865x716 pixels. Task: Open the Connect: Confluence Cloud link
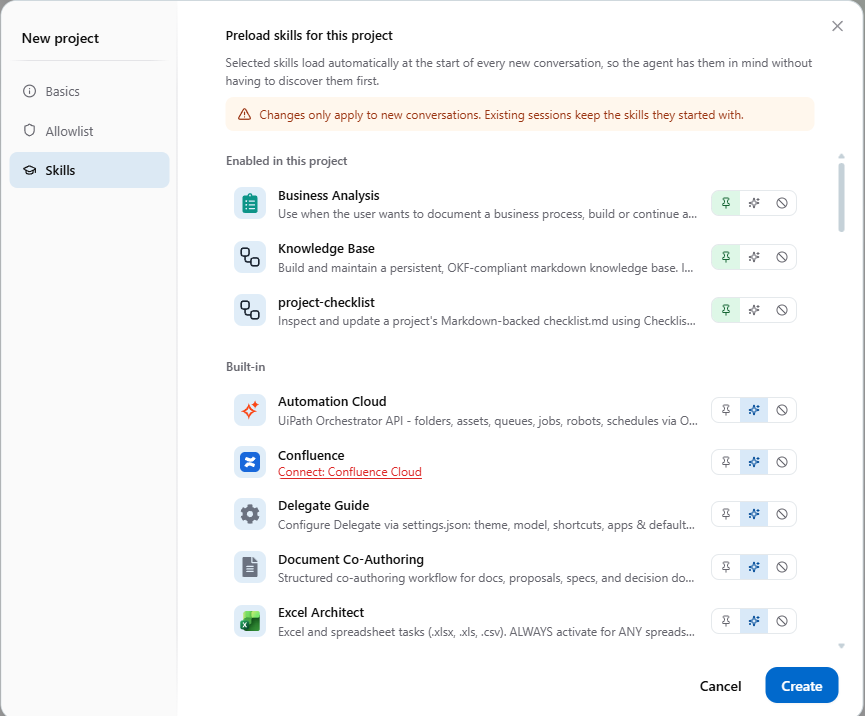pos(350,472)
